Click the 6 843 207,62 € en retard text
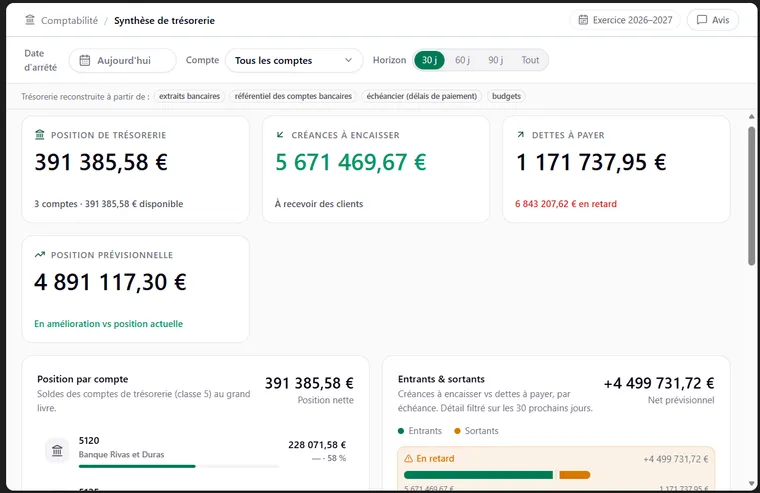 [x=566, y=204]
